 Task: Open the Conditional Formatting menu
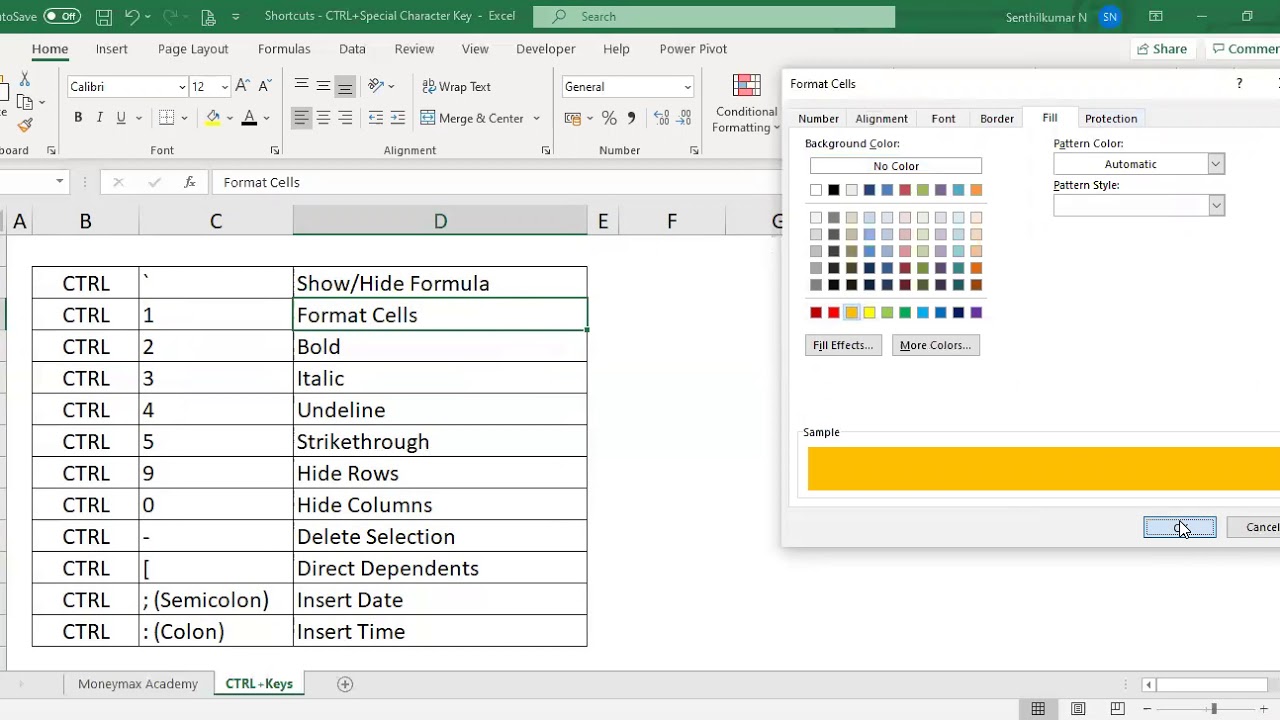[x=747, y=104]
